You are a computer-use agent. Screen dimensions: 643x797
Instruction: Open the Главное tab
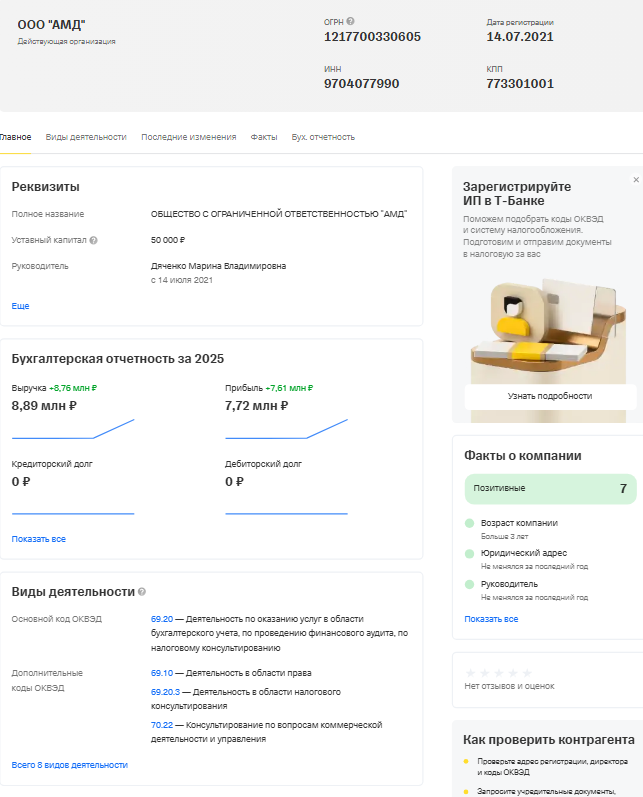point(15,137)
